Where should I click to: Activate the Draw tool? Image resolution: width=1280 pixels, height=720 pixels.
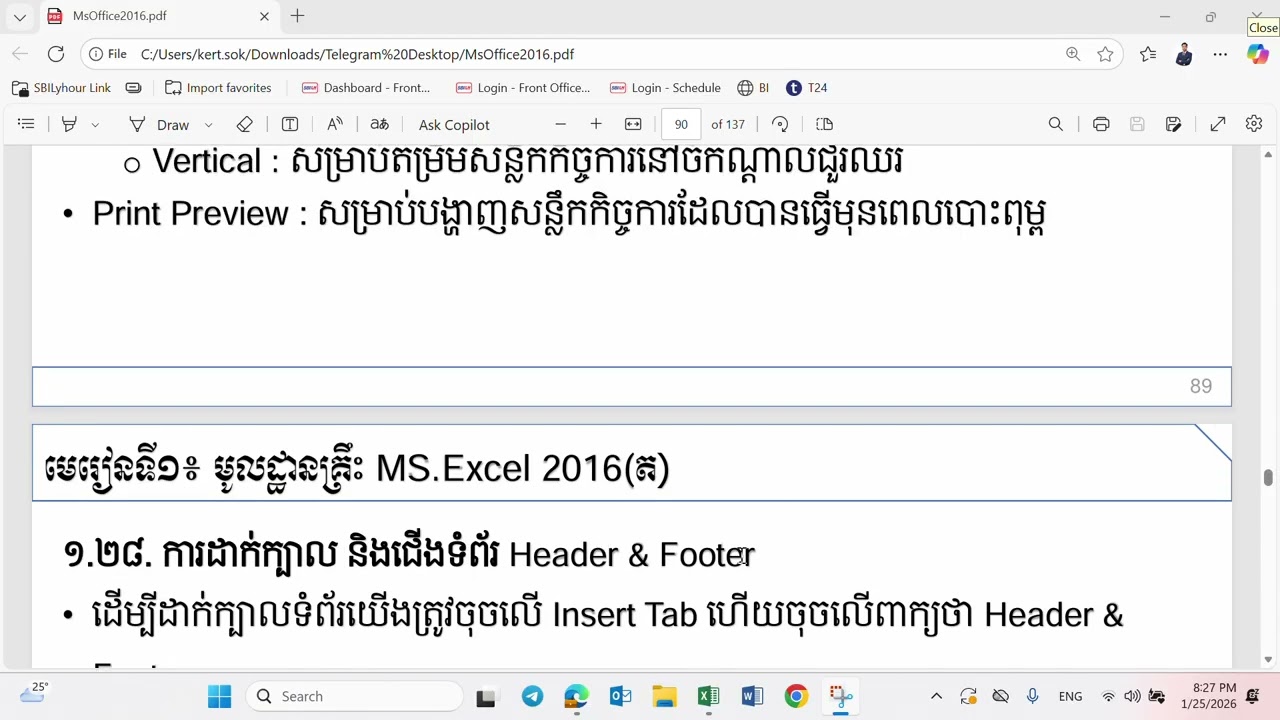click(159, 124)
